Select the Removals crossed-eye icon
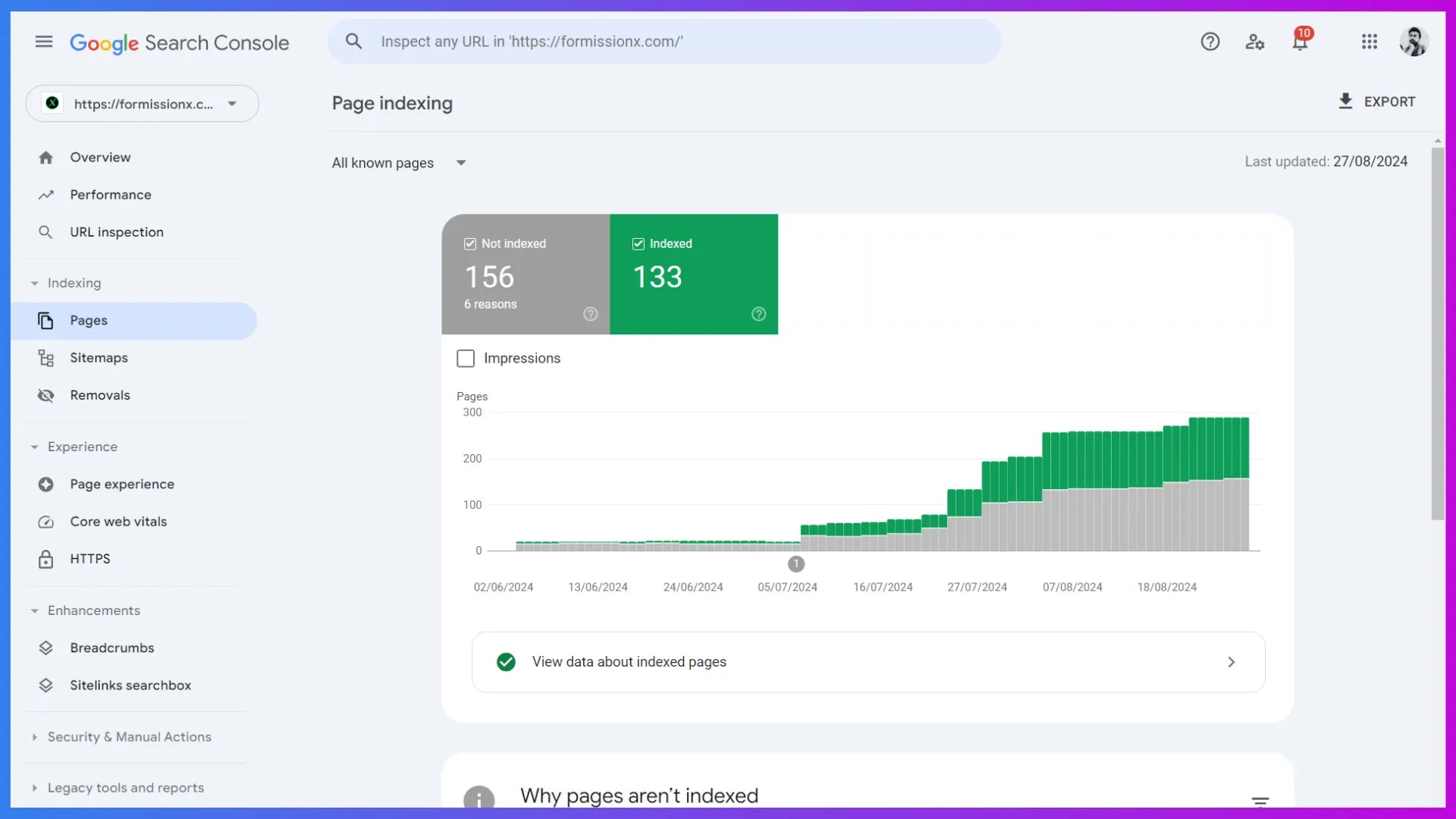1456x819 pixels. (x=46, y=395)
